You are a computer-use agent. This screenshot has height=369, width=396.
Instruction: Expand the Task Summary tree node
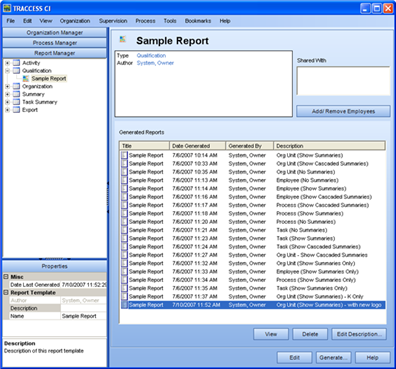tap(7, 102)
